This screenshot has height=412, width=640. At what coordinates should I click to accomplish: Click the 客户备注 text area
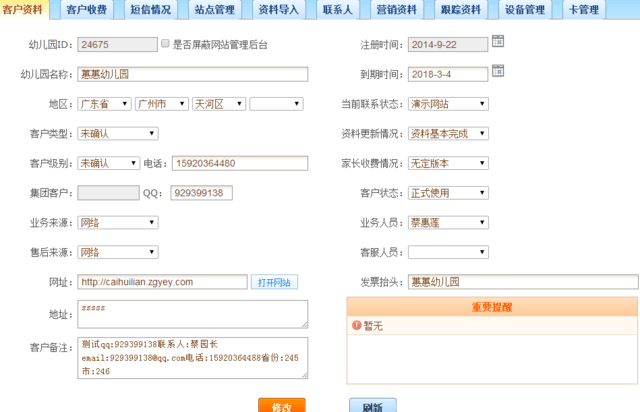click(193, 358)
